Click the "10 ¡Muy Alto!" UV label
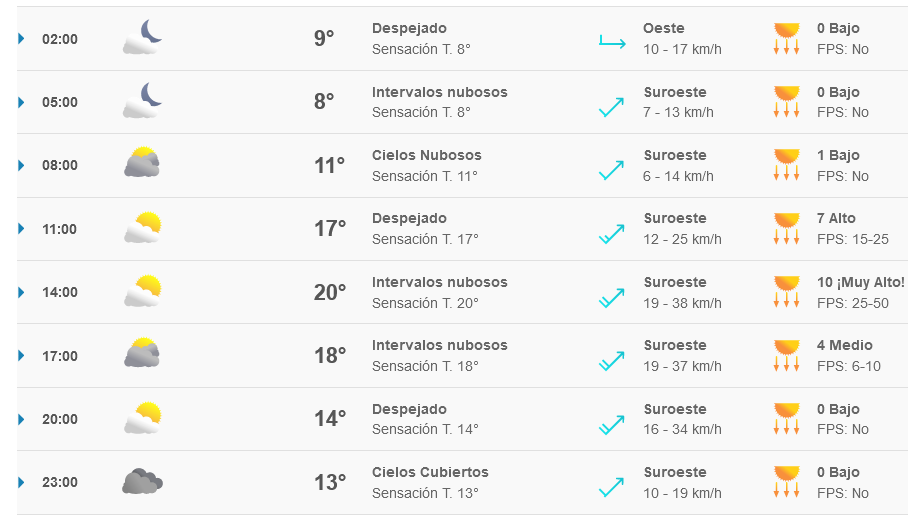 tap(860, 282)
